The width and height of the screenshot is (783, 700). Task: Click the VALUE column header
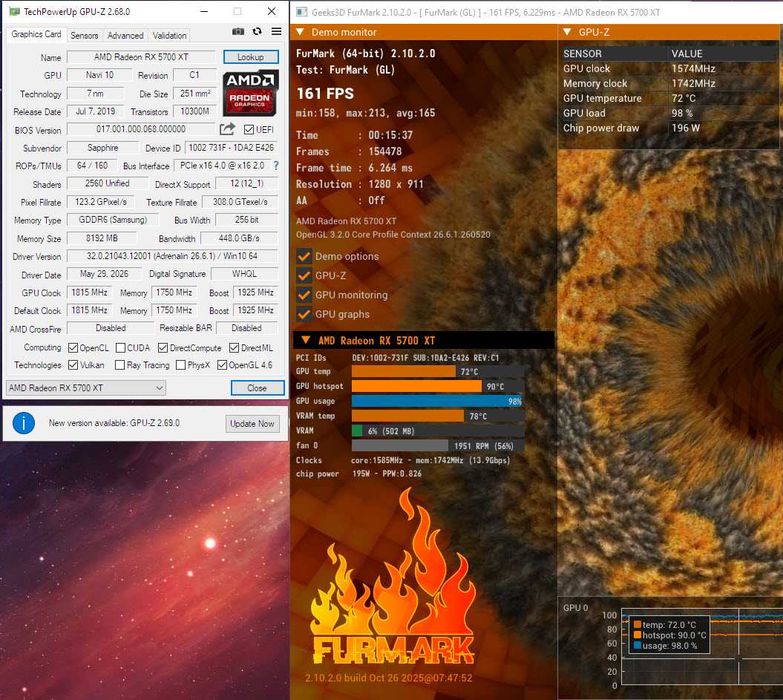[x=723, y=53]
